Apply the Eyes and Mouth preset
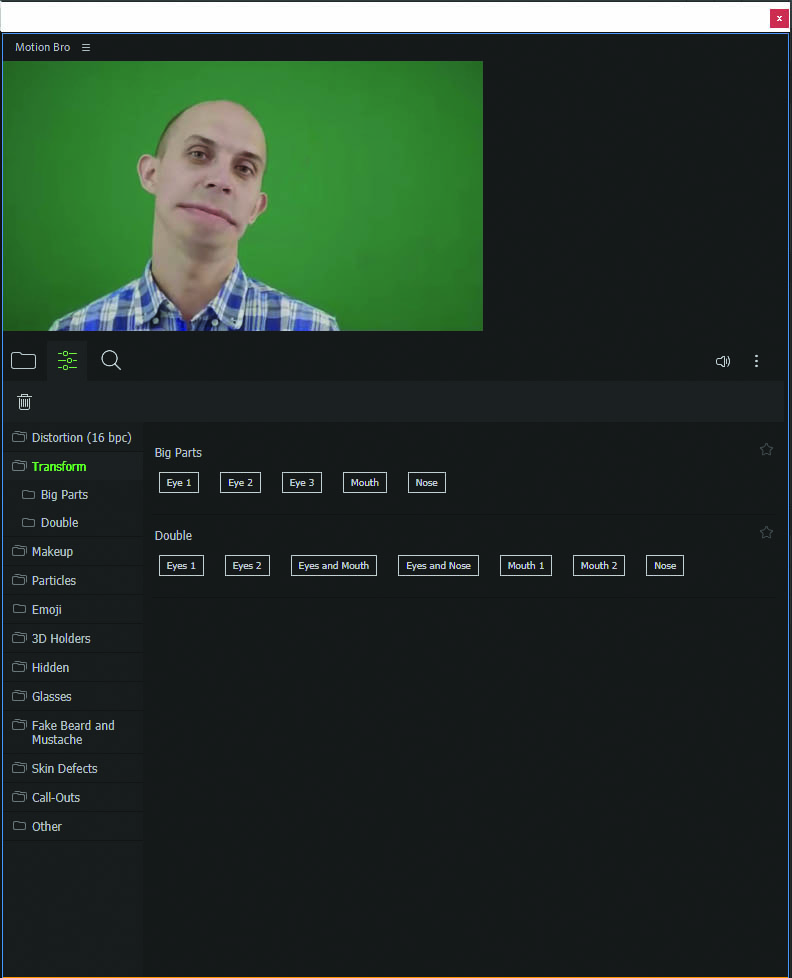The height and width of the screenshot is (978, 792). tap(334, 566)
